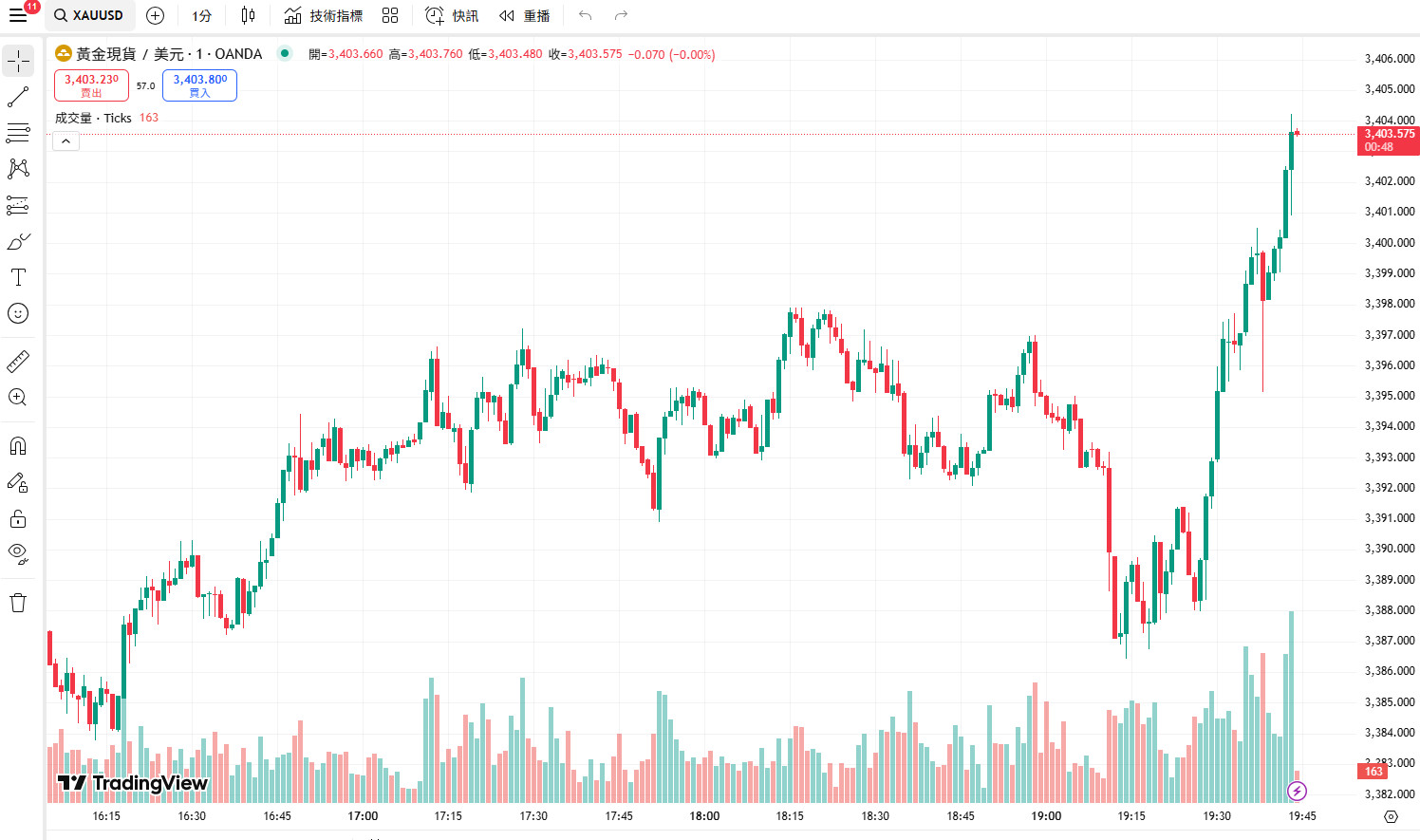1420x840 pixels.
Task: Start bar 重播 replay mode
Action: [525, 16]
